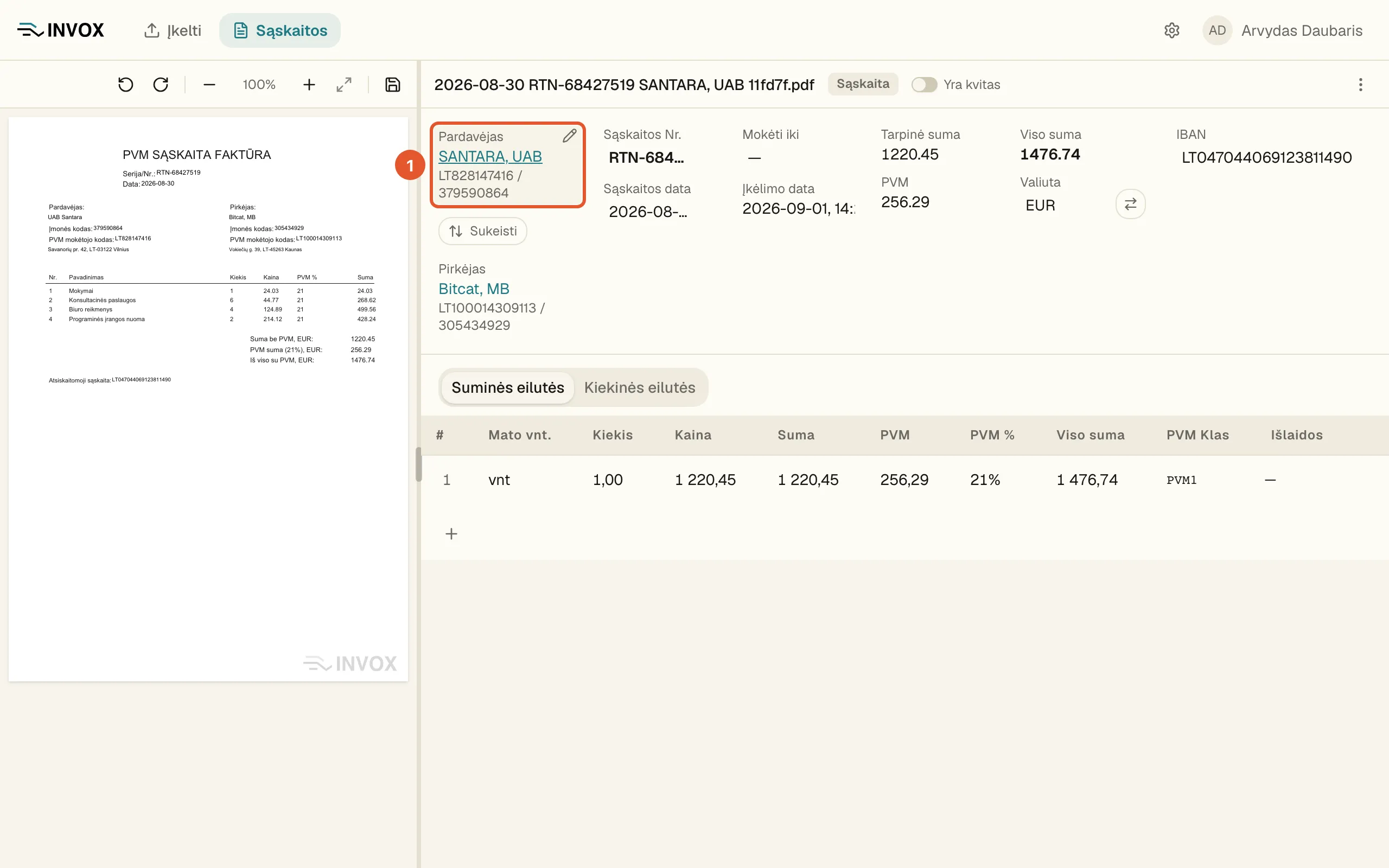This screenshot has height=868, width=1389.
Task: Click the Kiekis cell 1,00
Action: 607,480
